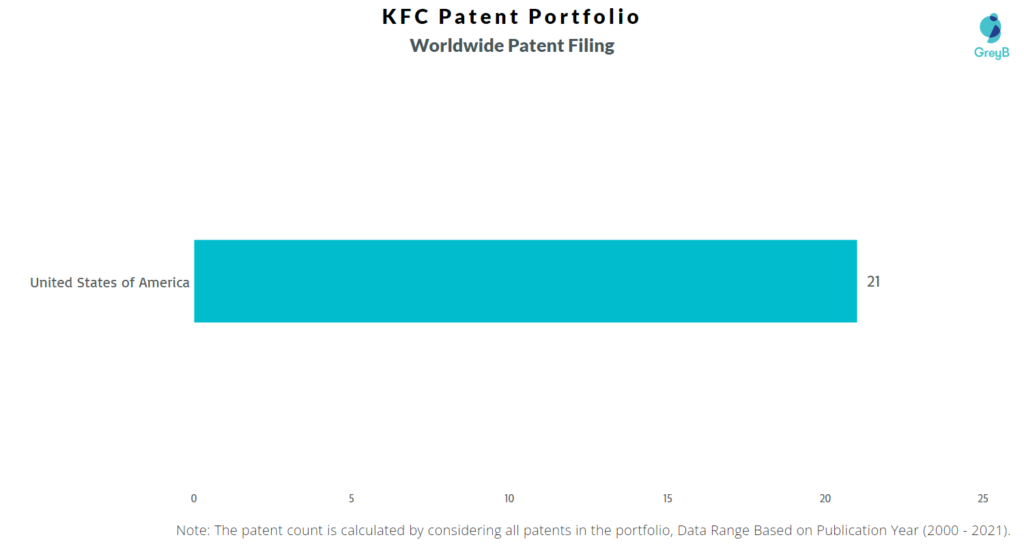Click the bar value label 21
This screenshot has width=1024, height=546.
[x=873, y=281]
